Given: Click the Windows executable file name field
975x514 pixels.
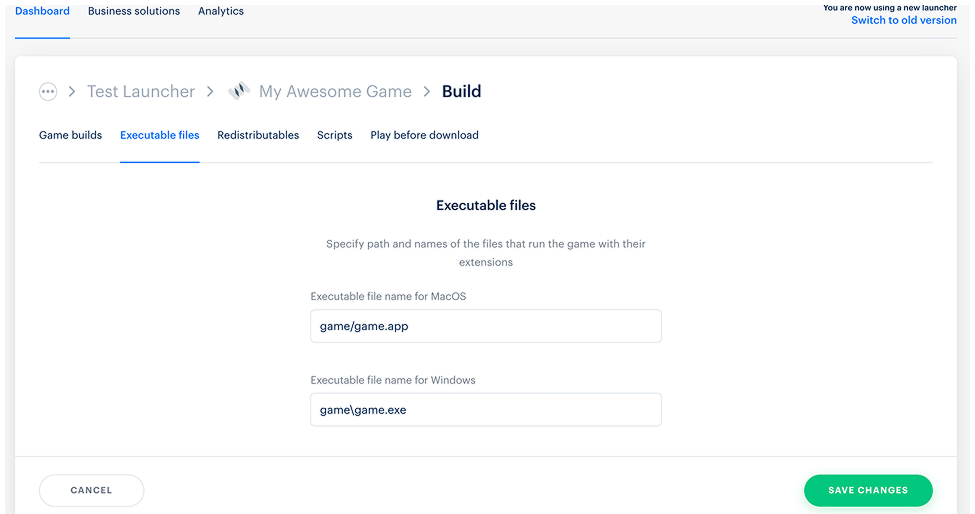Looking at the screenshot, I should click(x=486, y=410).
